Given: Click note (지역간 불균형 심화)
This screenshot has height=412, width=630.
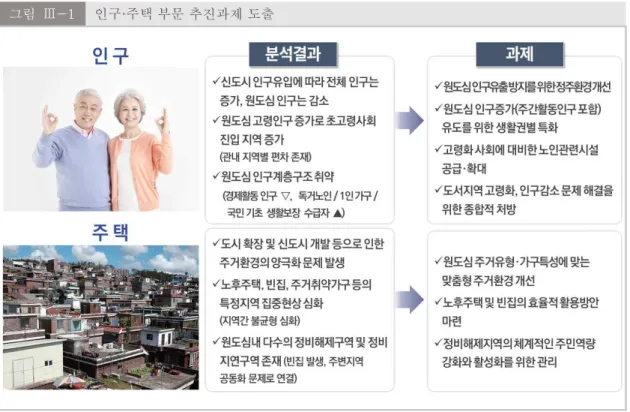Looking at the screenshot, I should [x=260, y=321].
